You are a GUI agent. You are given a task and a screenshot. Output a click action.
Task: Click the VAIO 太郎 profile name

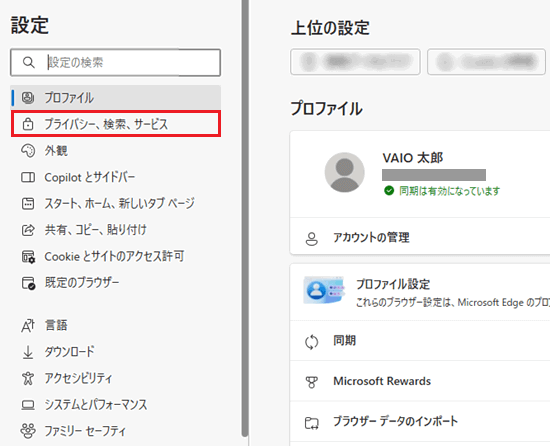[413, 158]
